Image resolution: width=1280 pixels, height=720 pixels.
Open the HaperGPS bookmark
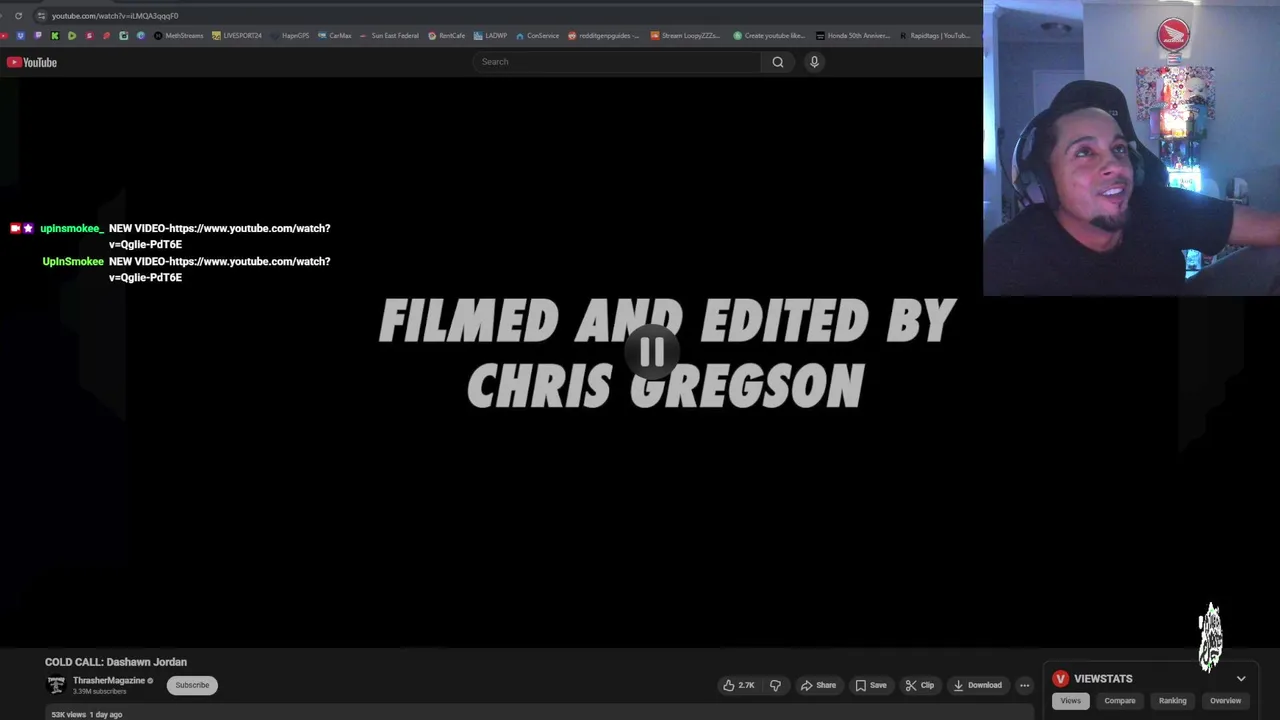(290, 36)
